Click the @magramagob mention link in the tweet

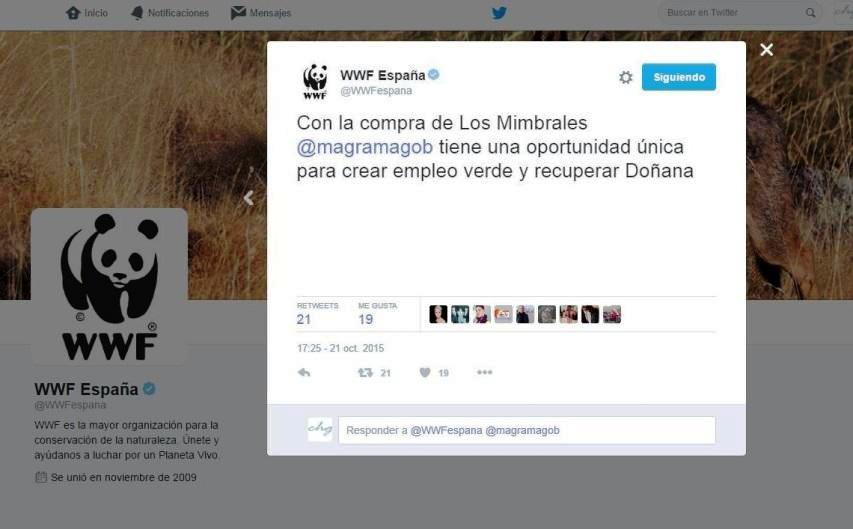(x=364, y=147)
